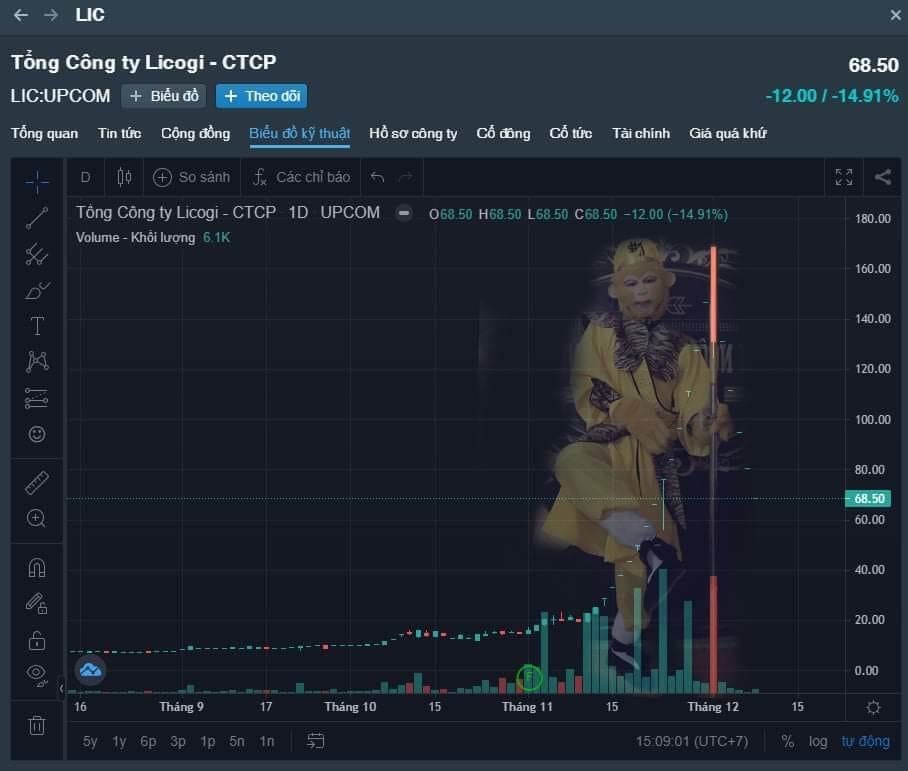Screen dimensions: 908x771
Task: Click the chart title Tổng Công ty Licogi legend
Action: (x=176, y=213)
